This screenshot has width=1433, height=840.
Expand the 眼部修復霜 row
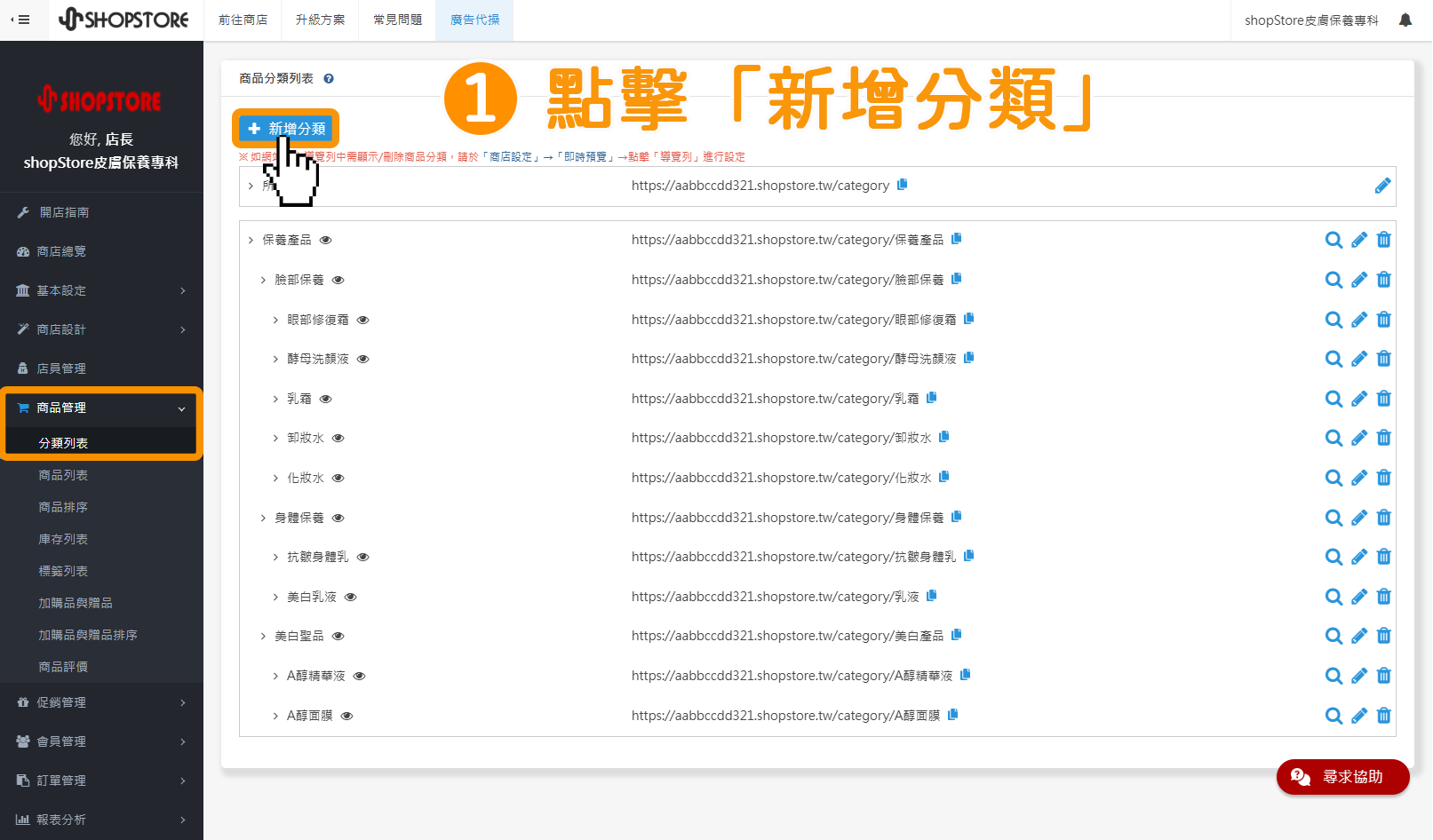click(x=275, y=320)
